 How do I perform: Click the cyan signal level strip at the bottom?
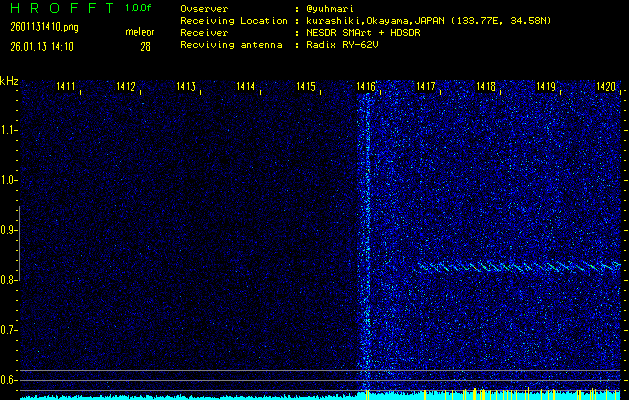click(x=321, y=396)
